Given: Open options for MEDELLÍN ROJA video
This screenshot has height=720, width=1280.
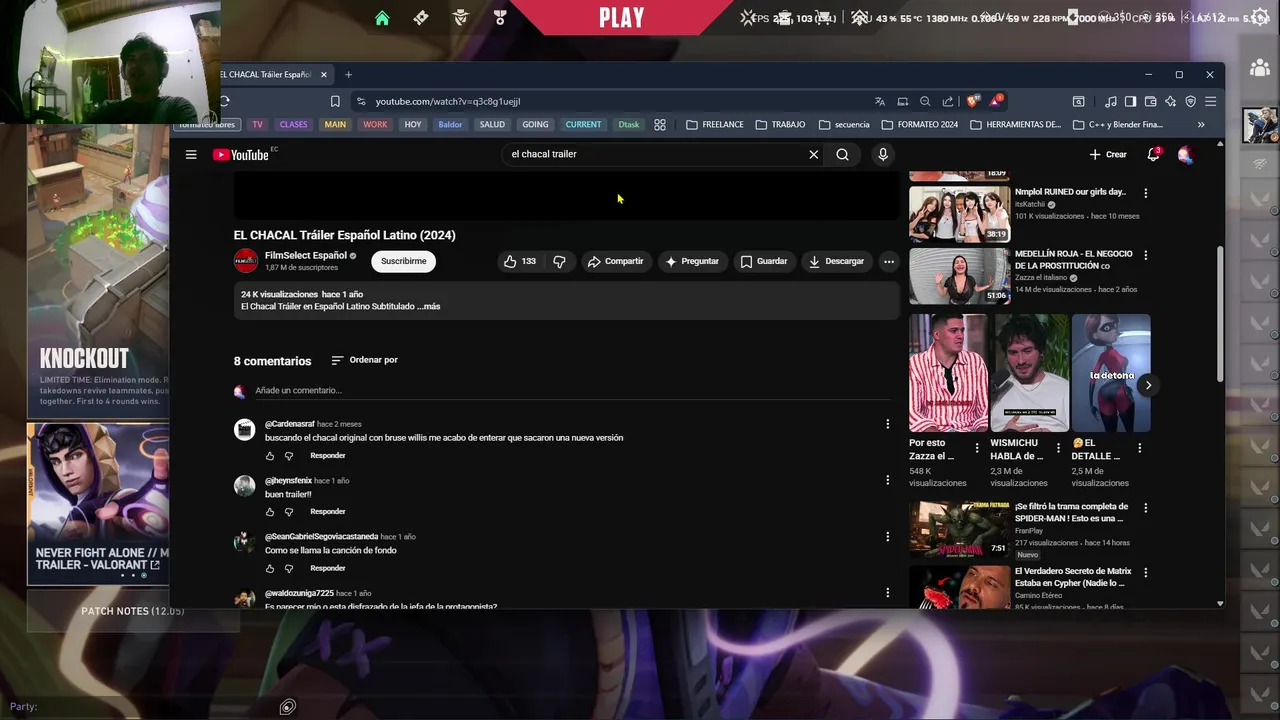Looking at the screenshot, I should point(1146,255).
